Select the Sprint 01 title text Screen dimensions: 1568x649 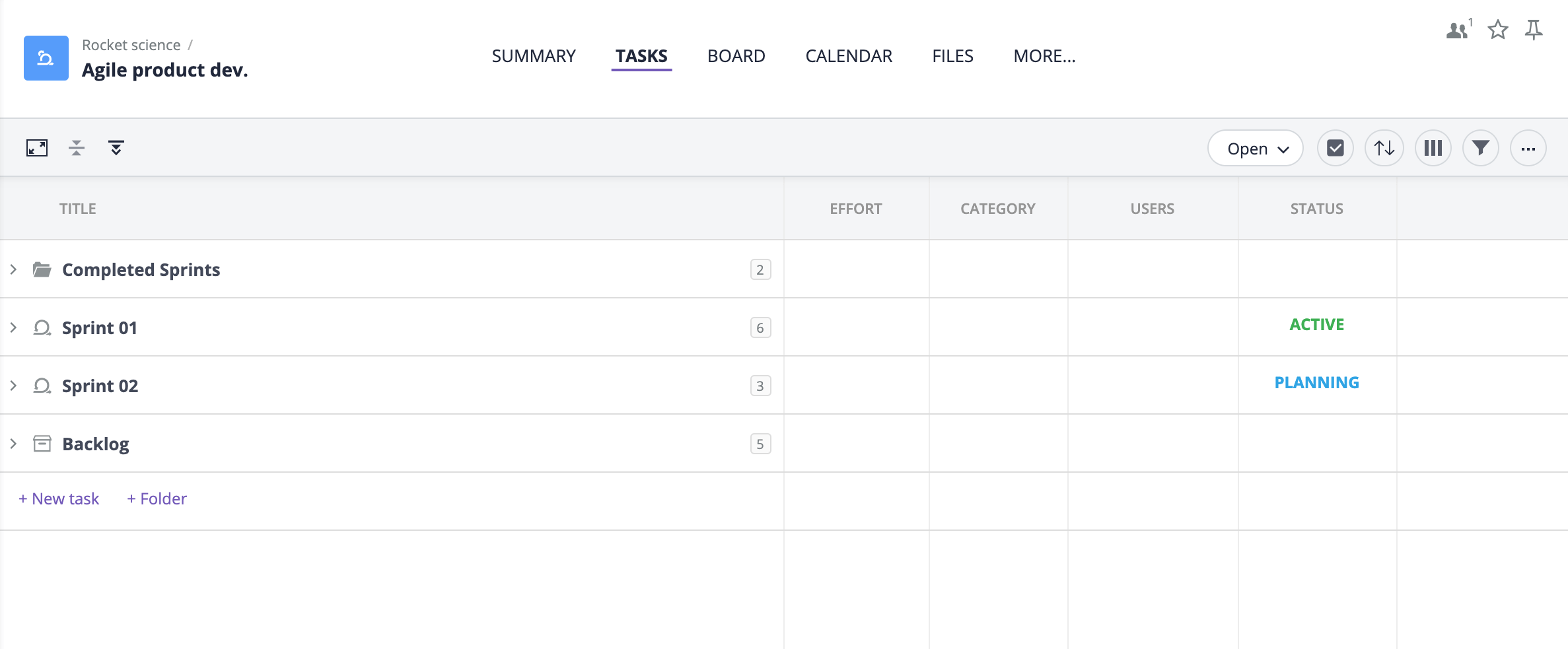[100, 327]
